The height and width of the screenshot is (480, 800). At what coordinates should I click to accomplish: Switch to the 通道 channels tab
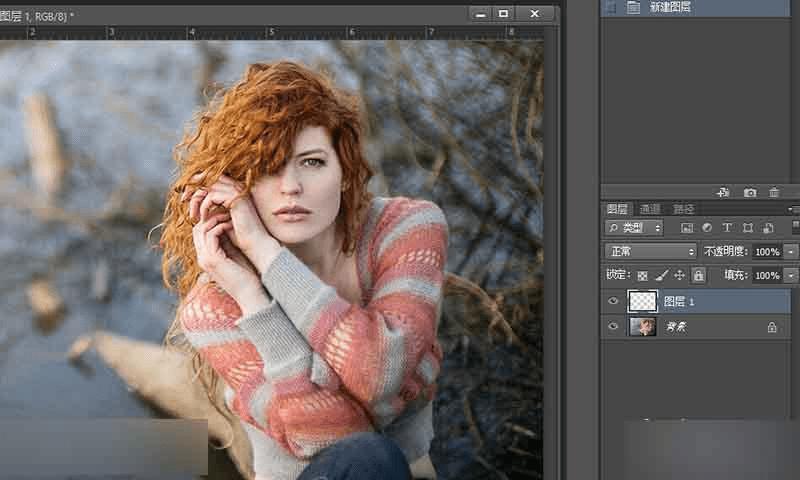pyautogui.click(x=650, y=209)
